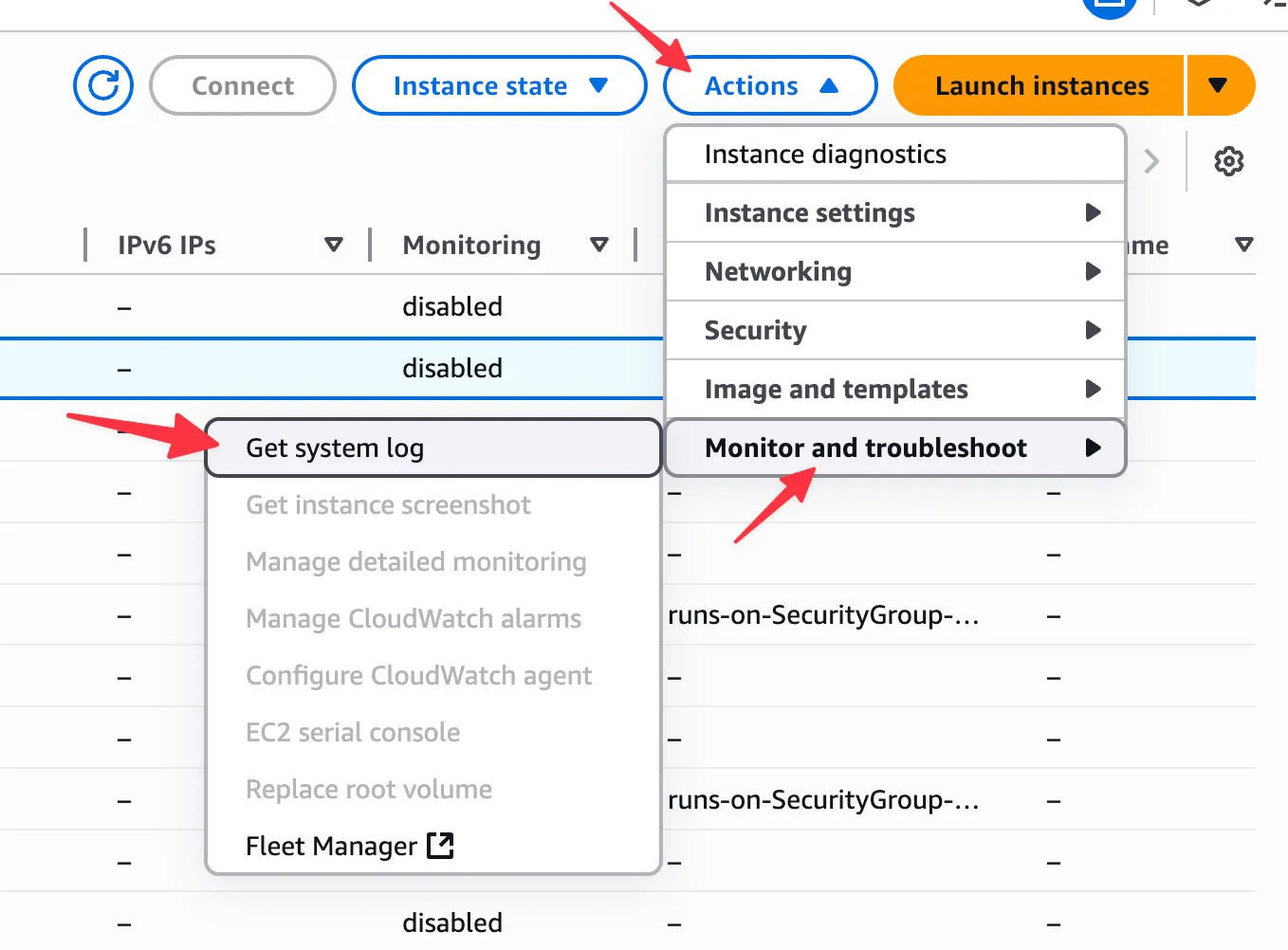Image resolution: width=1288 pixels, height=950 pixels.
Task: Click the next page chevron arrow
Action: tap(1151, 161)
